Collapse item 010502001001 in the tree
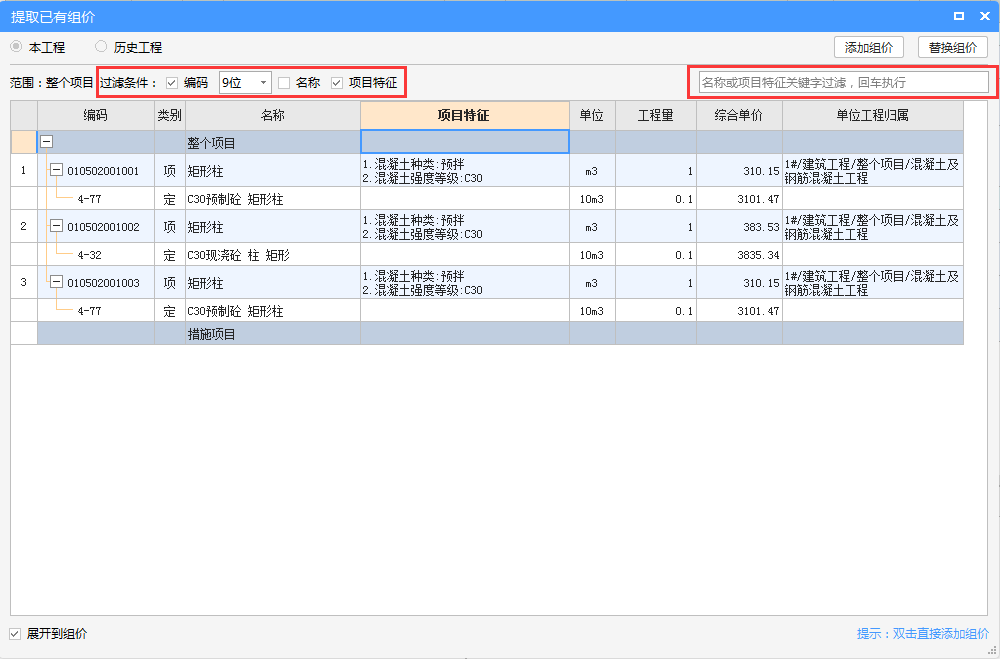 point(57,170)
